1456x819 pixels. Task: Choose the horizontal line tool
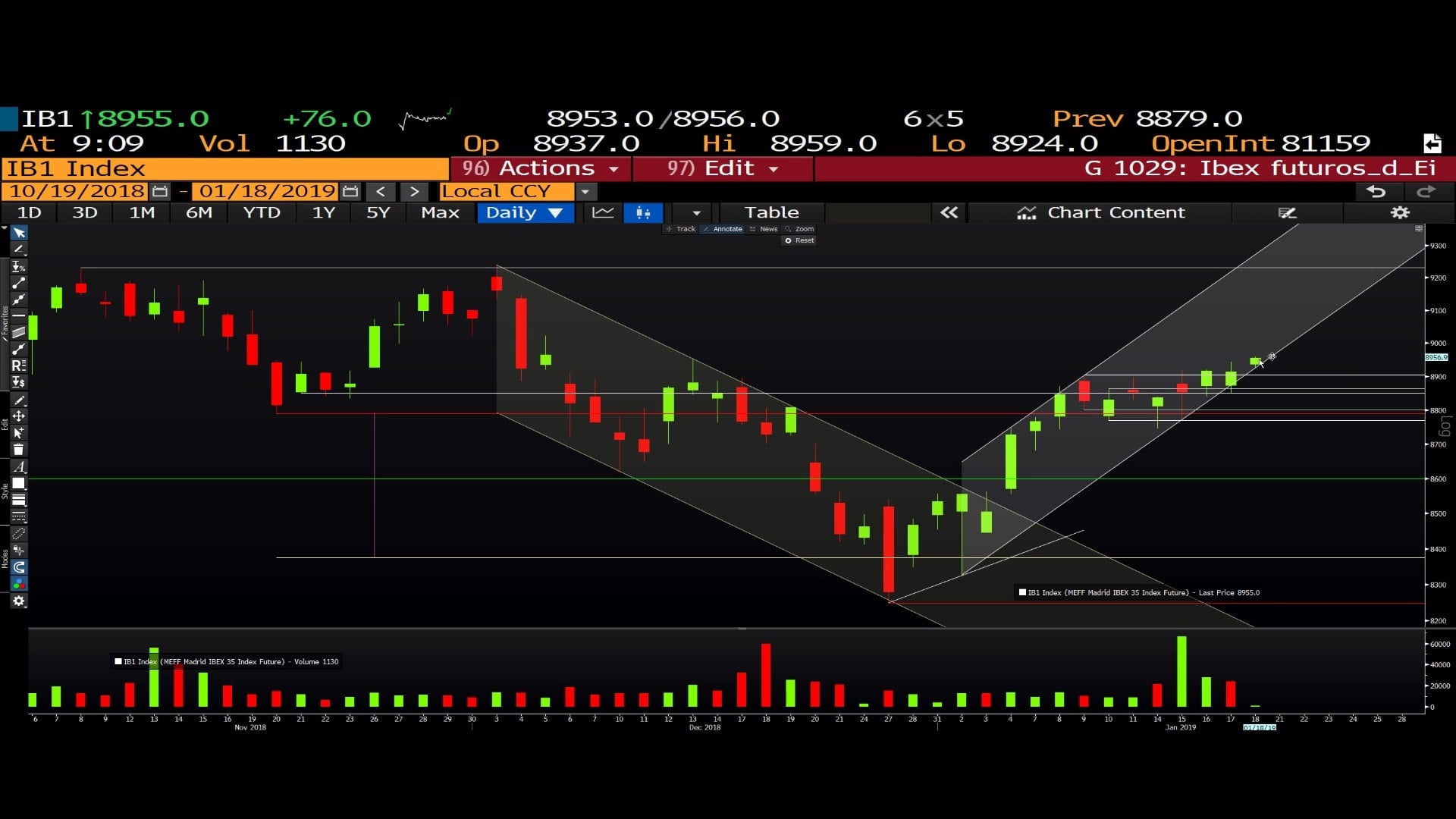coord(19,315)
